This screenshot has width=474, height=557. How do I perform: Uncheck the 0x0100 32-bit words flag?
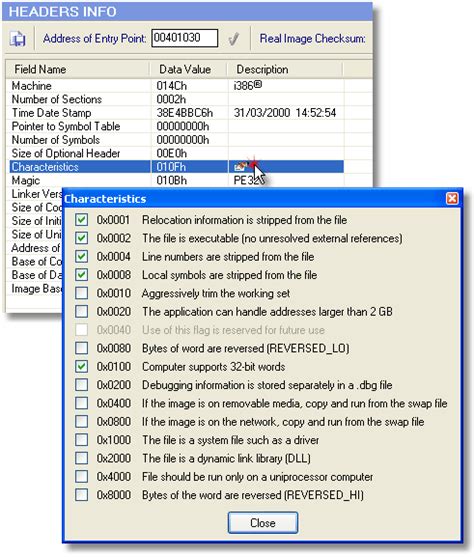point(82,366)
